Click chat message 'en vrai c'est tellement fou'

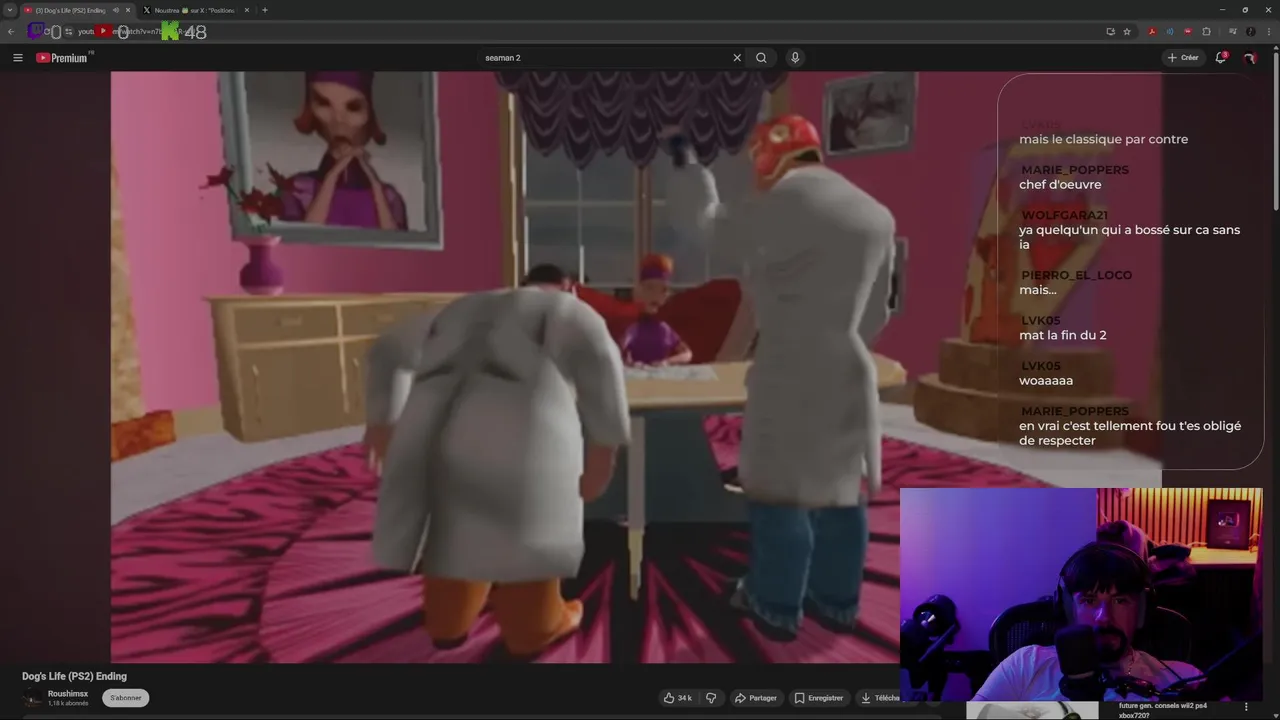(1130, 433)
